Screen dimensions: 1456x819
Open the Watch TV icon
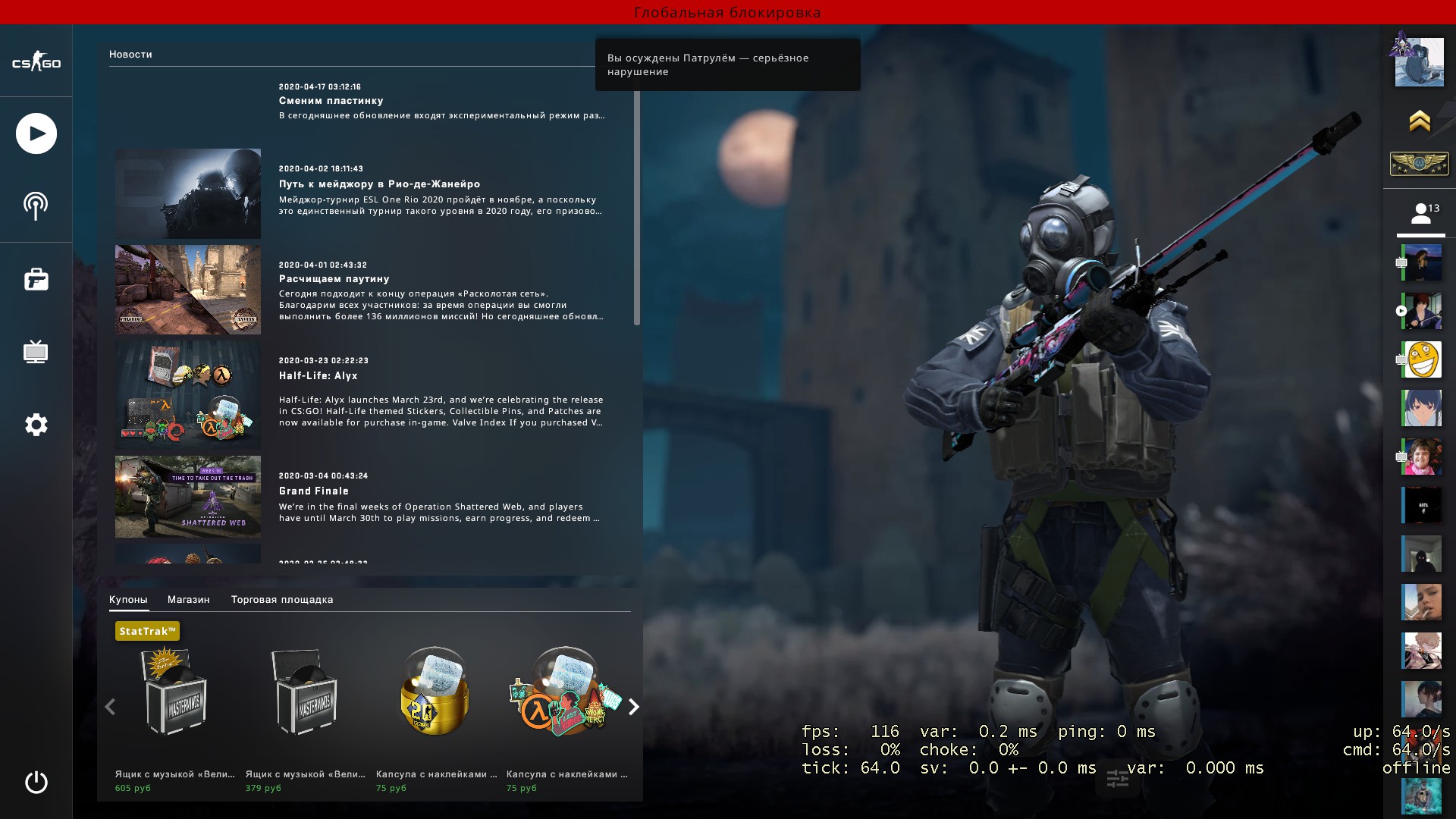pyautogui.click(x=36, y=352)
